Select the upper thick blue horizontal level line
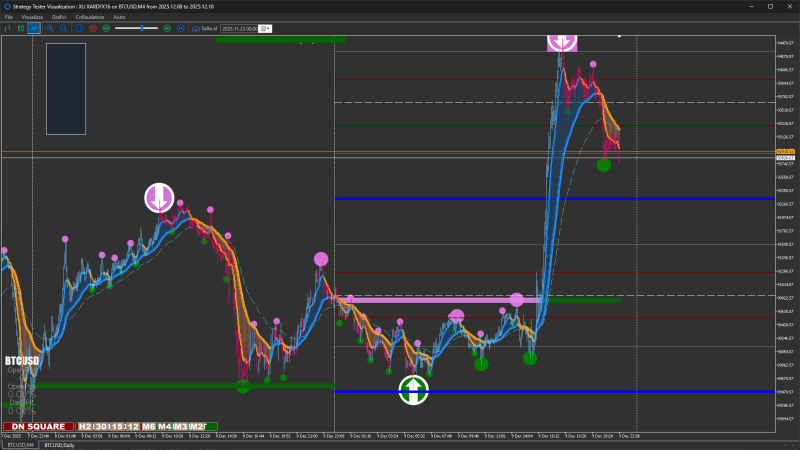Image resolution: width=800 pixels, height=450 pixels. 555,198
